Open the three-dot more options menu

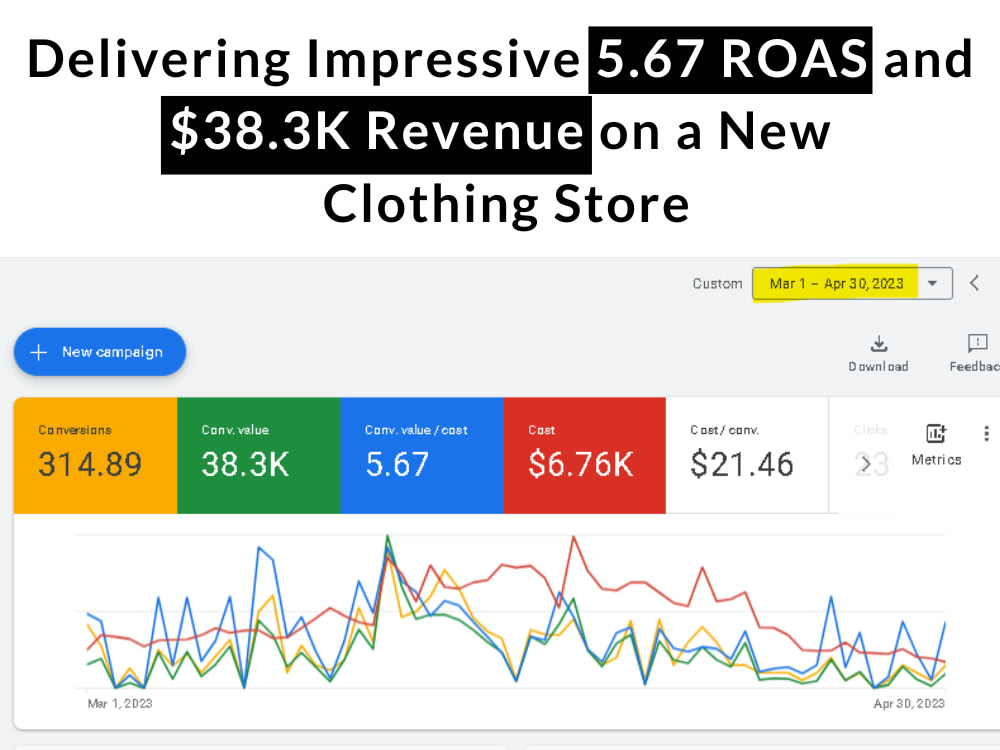[x=987, y=434]
